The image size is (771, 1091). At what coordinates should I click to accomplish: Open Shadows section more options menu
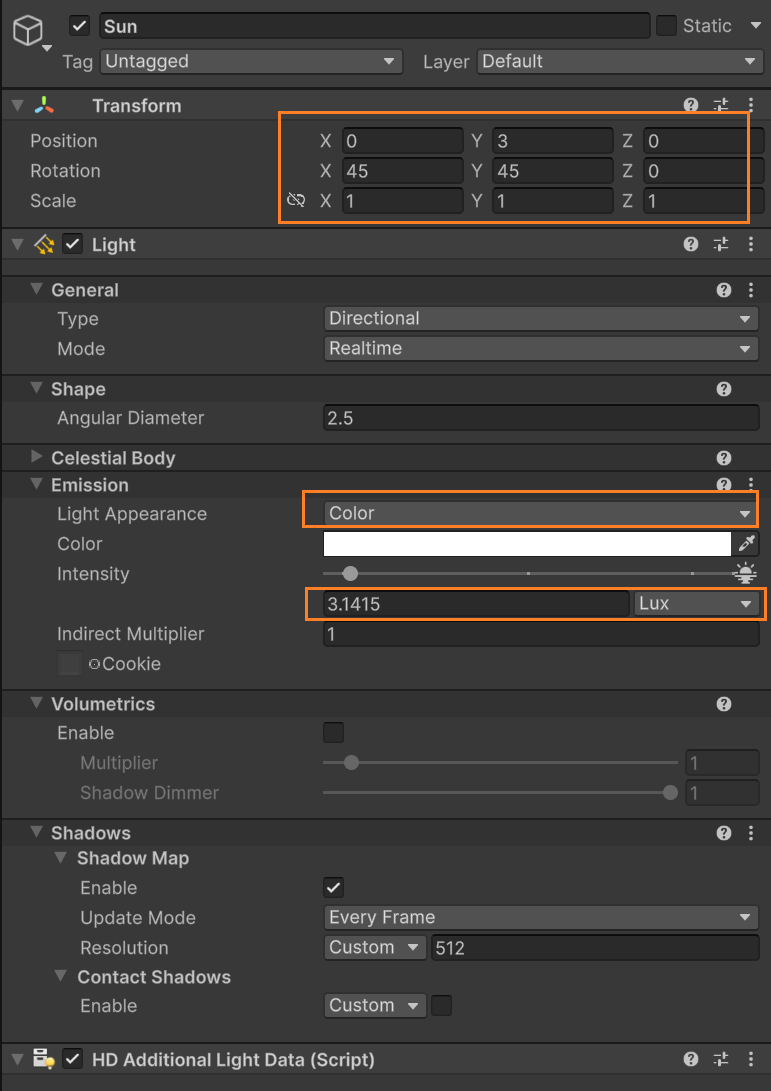(751, 833)
